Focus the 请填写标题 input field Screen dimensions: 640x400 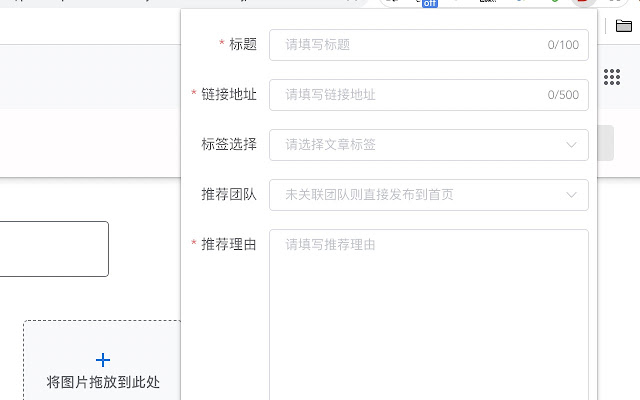pyautogui.click(x=429, y=45)
